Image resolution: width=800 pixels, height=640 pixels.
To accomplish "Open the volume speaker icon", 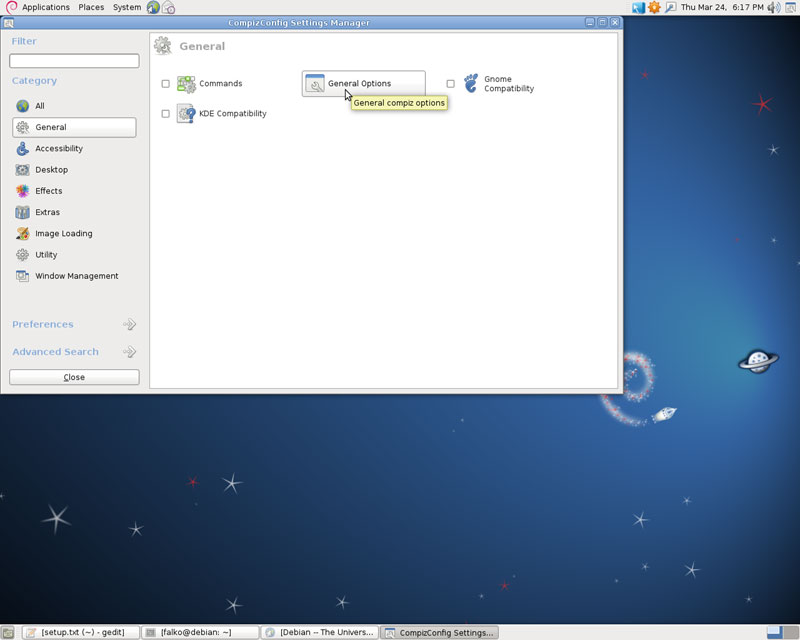I will click(x=774, y=7).
